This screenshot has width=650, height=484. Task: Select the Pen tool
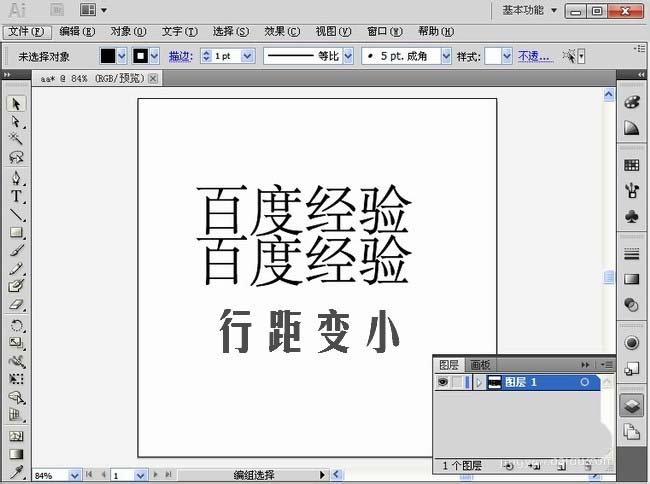[16, 177]
